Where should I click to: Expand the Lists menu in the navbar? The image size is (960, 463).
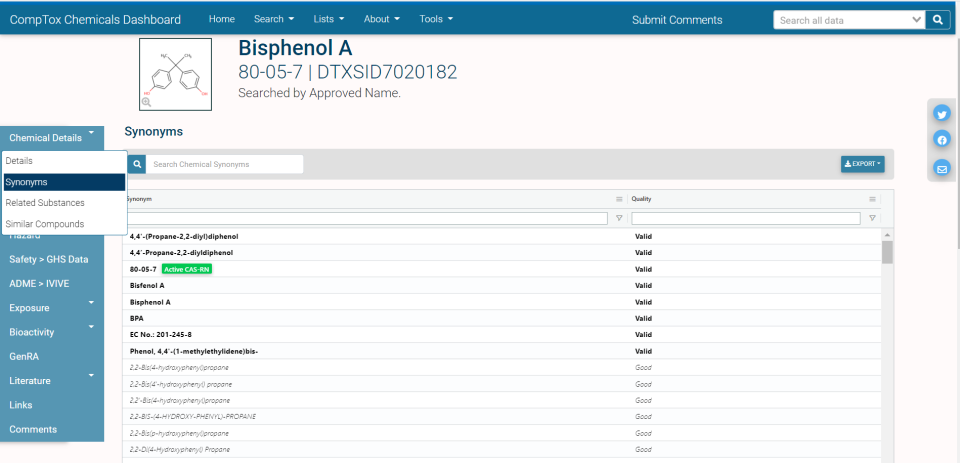[x=328, y=19]
